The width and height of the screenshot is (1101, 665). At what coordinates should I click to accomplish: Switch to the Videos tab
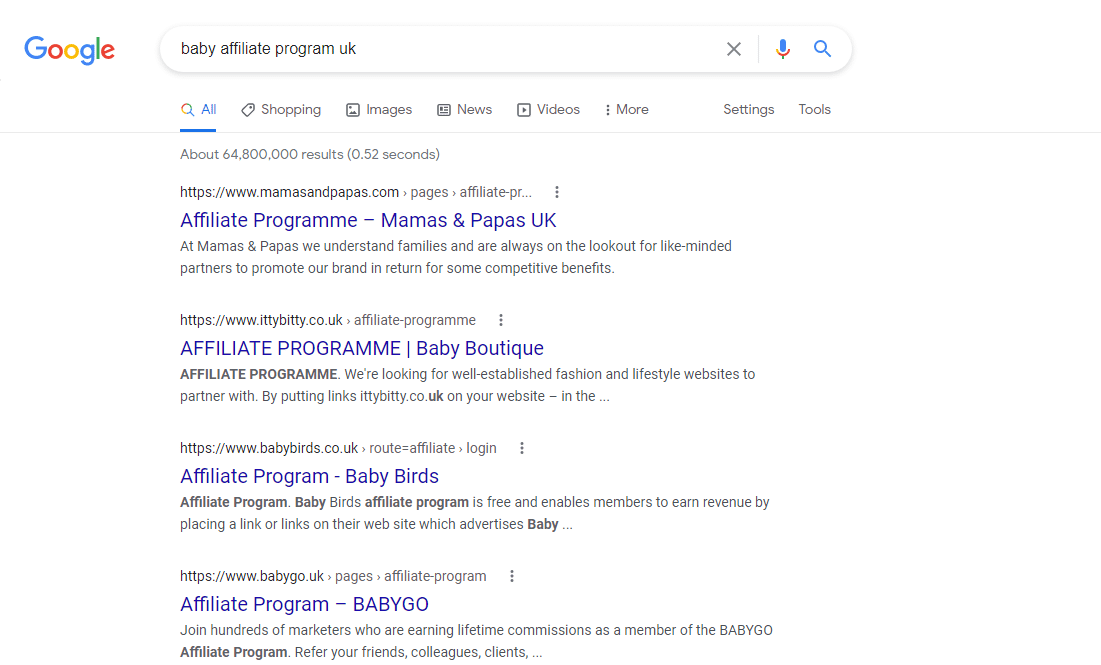pos(557,109)
